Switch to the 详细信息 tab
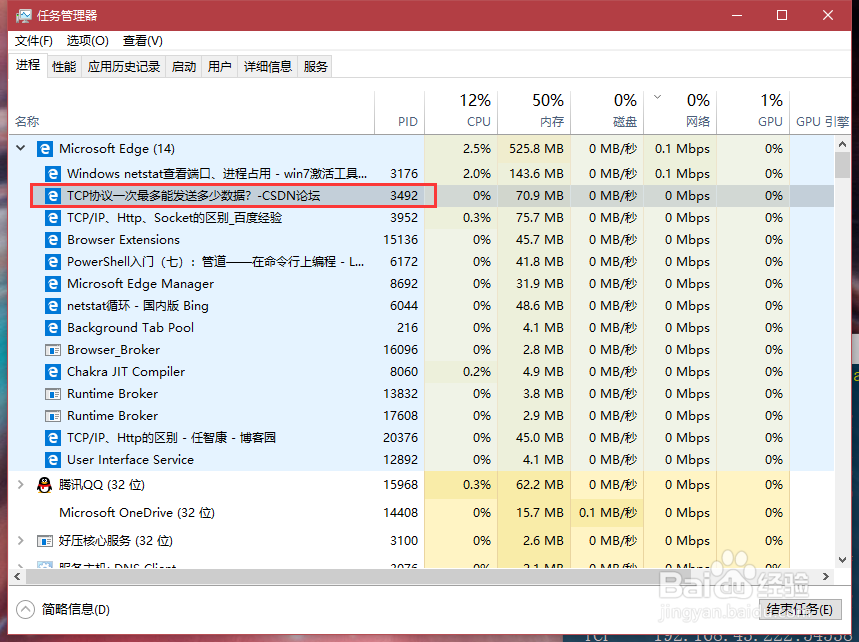The height and width of the screenshot is (642, 859). [x=267, y=67]
